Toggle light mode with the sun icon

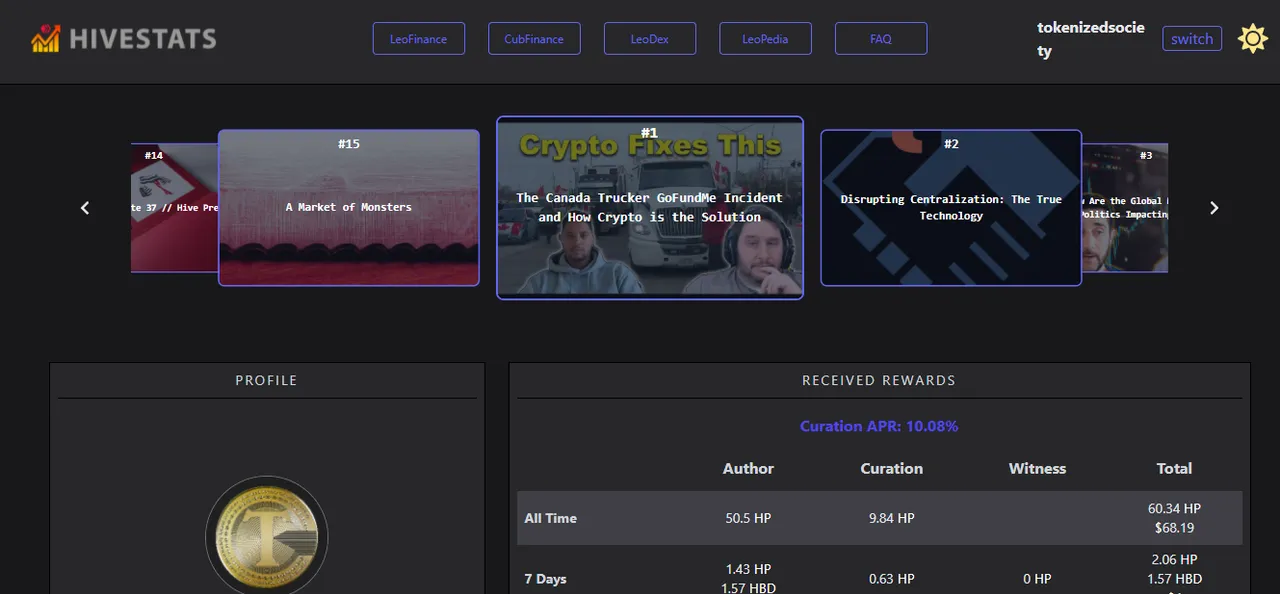pos(1252,39)
